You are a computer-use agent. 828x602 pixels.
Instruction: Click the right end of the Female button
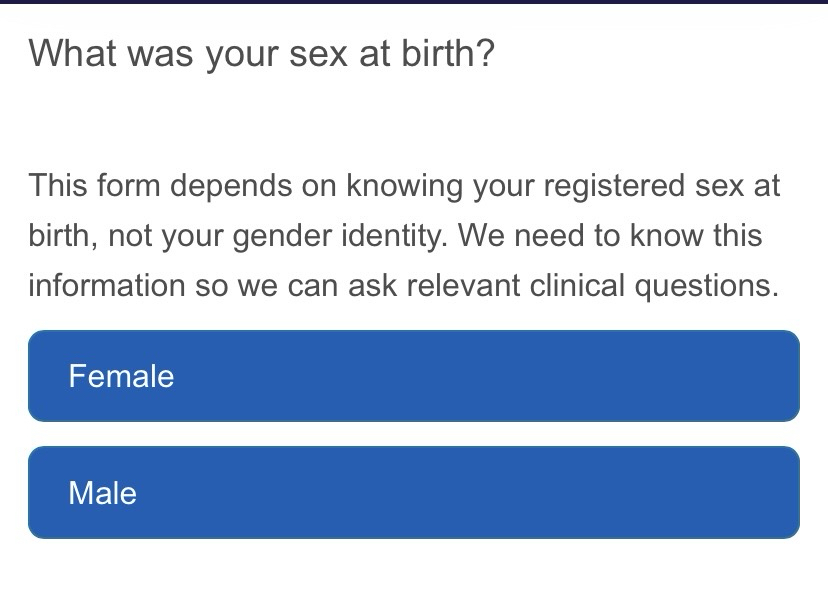pyautogui.click(x=770, y=376)
